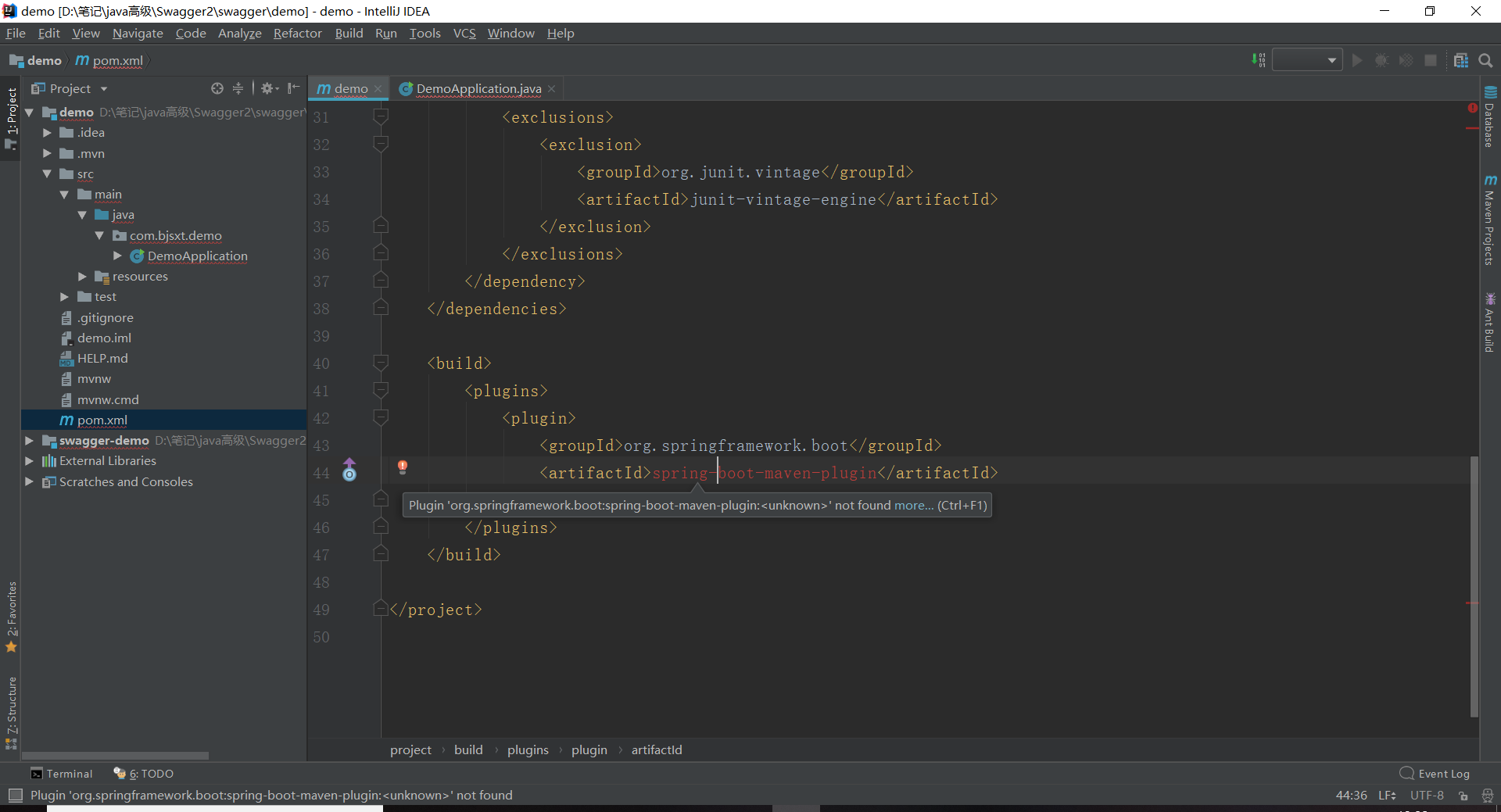The image size is (1501, 812).
Task: Toggle the 2: Favorites tool window
Action: coord(11,617)
